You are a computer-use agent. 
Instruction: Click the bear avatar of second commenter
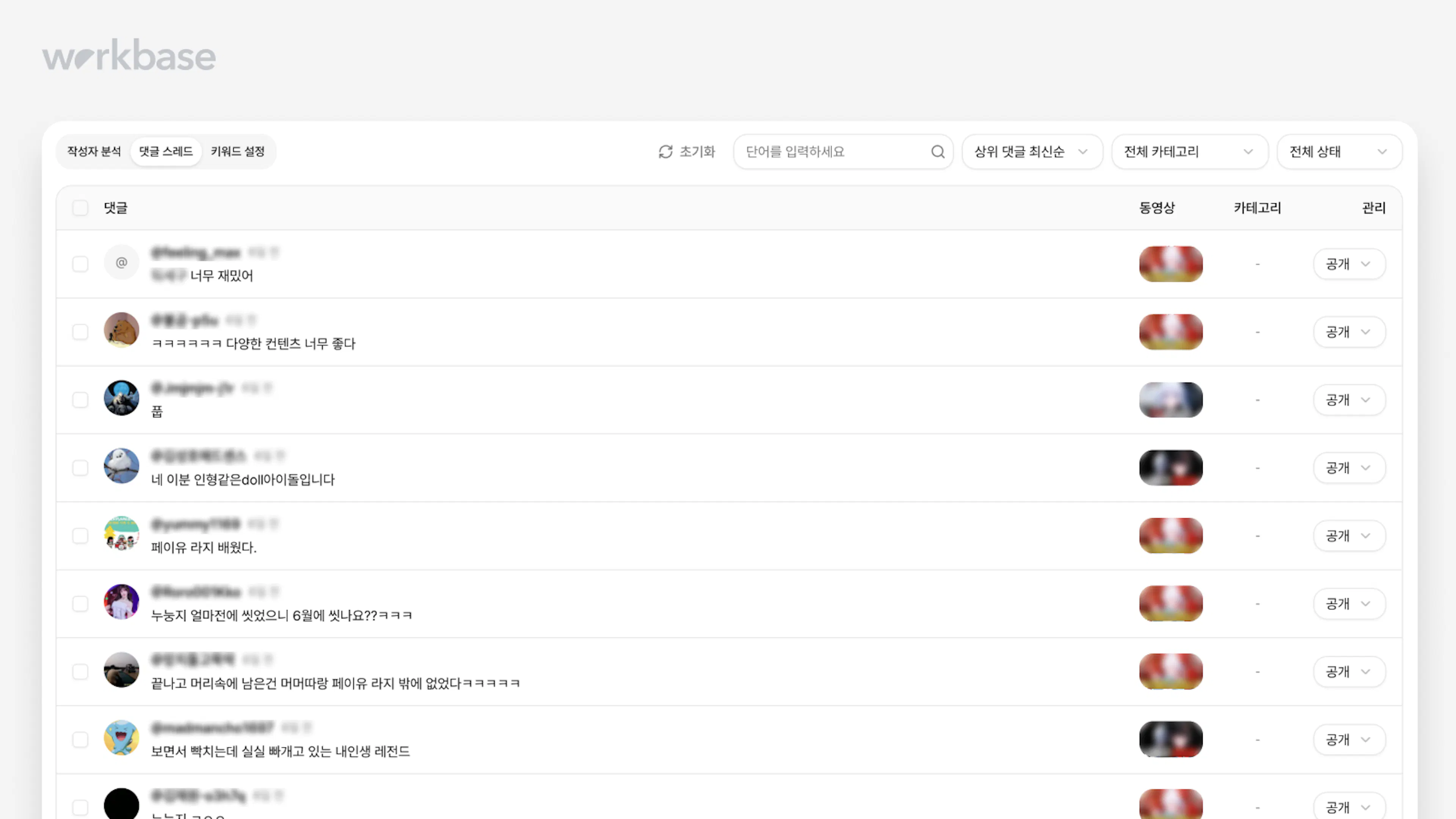(x=121, y=330)
